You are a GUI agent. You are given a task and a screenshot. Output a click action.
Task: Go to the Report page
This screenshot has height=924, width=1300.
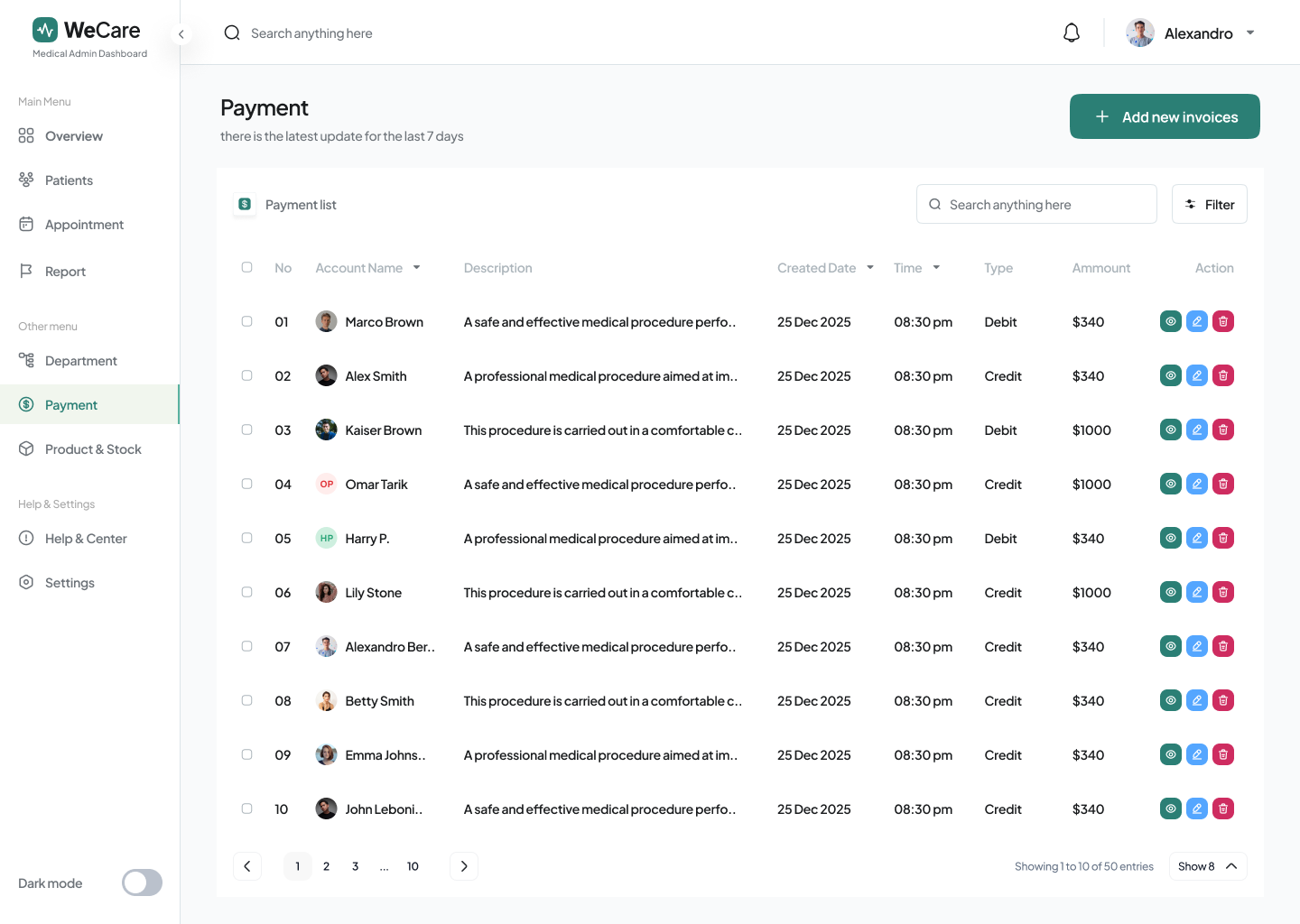click(65, 271)
